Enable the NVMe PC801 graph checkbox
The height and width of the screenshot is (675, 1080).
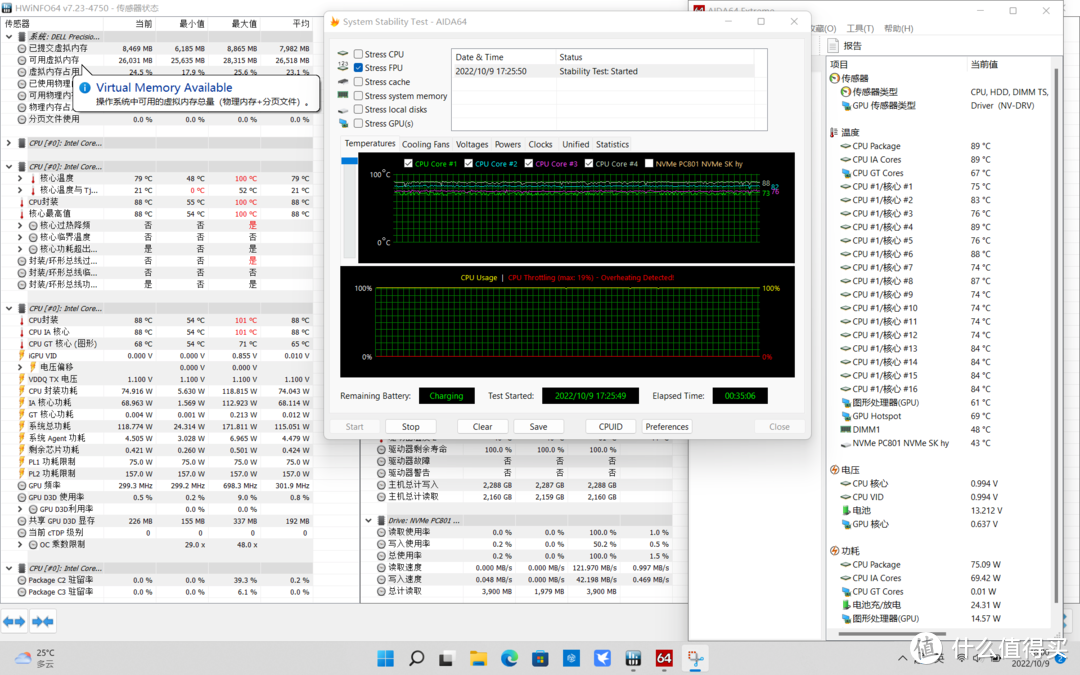point(649,163)
